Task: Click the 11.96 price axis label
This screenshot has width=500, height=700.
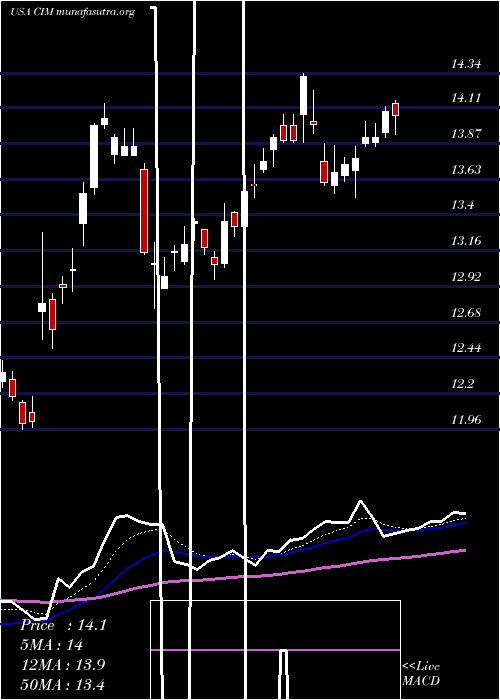Action: [x=466, y=419]
